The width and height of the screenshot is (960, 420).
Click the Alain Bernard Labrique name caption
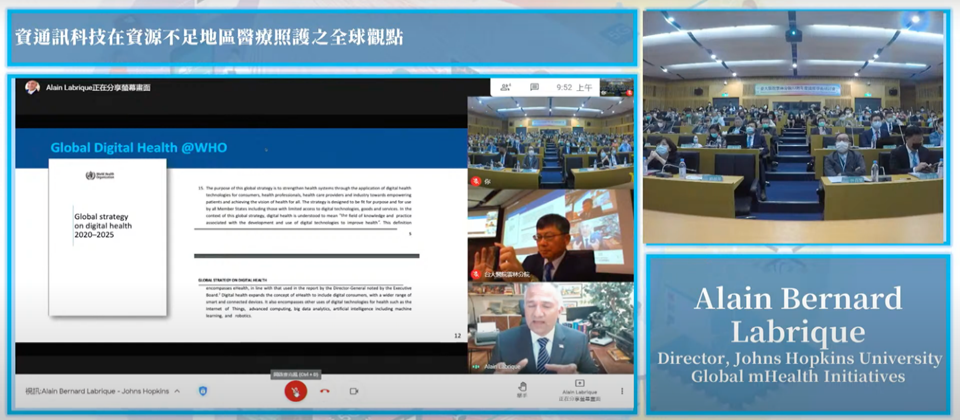point(798,315)
